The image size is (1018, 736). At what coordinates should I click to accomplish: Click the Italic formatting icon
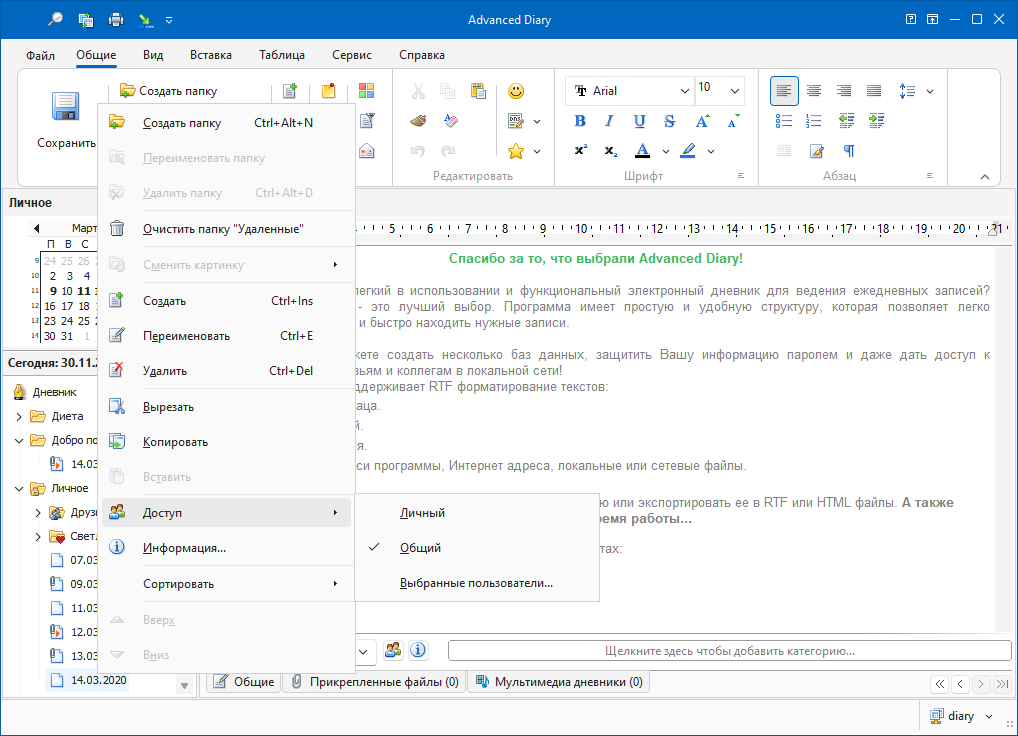(x=609, y=121)
